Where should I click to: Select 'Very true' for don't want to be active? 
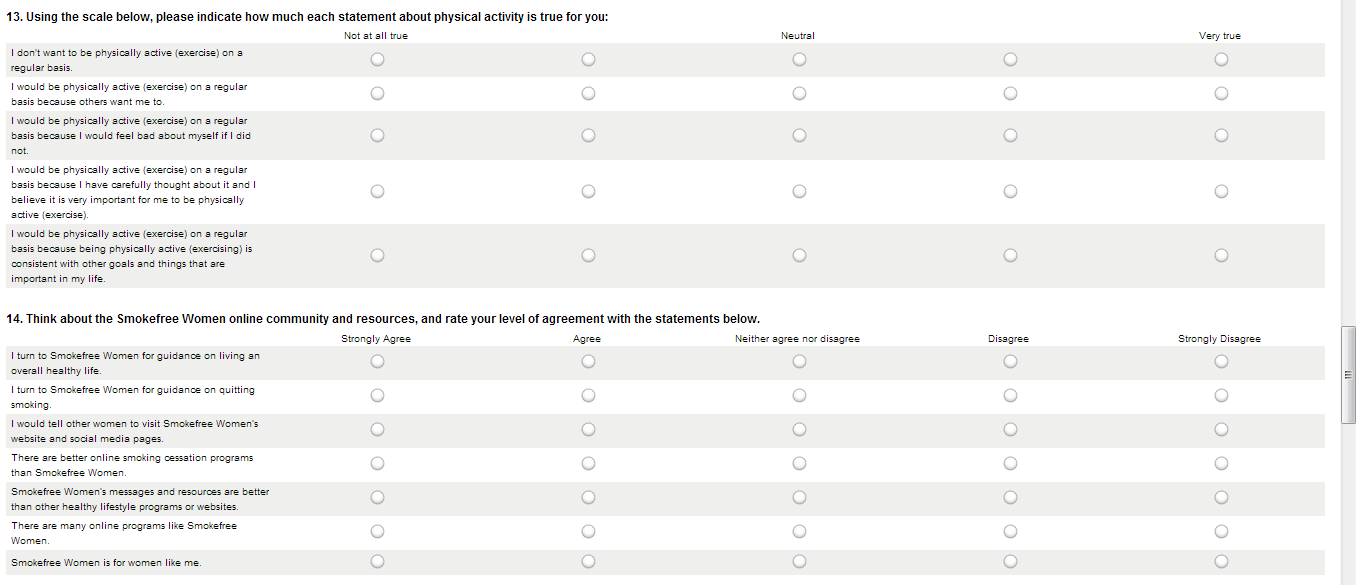[x=1221, y=60]
